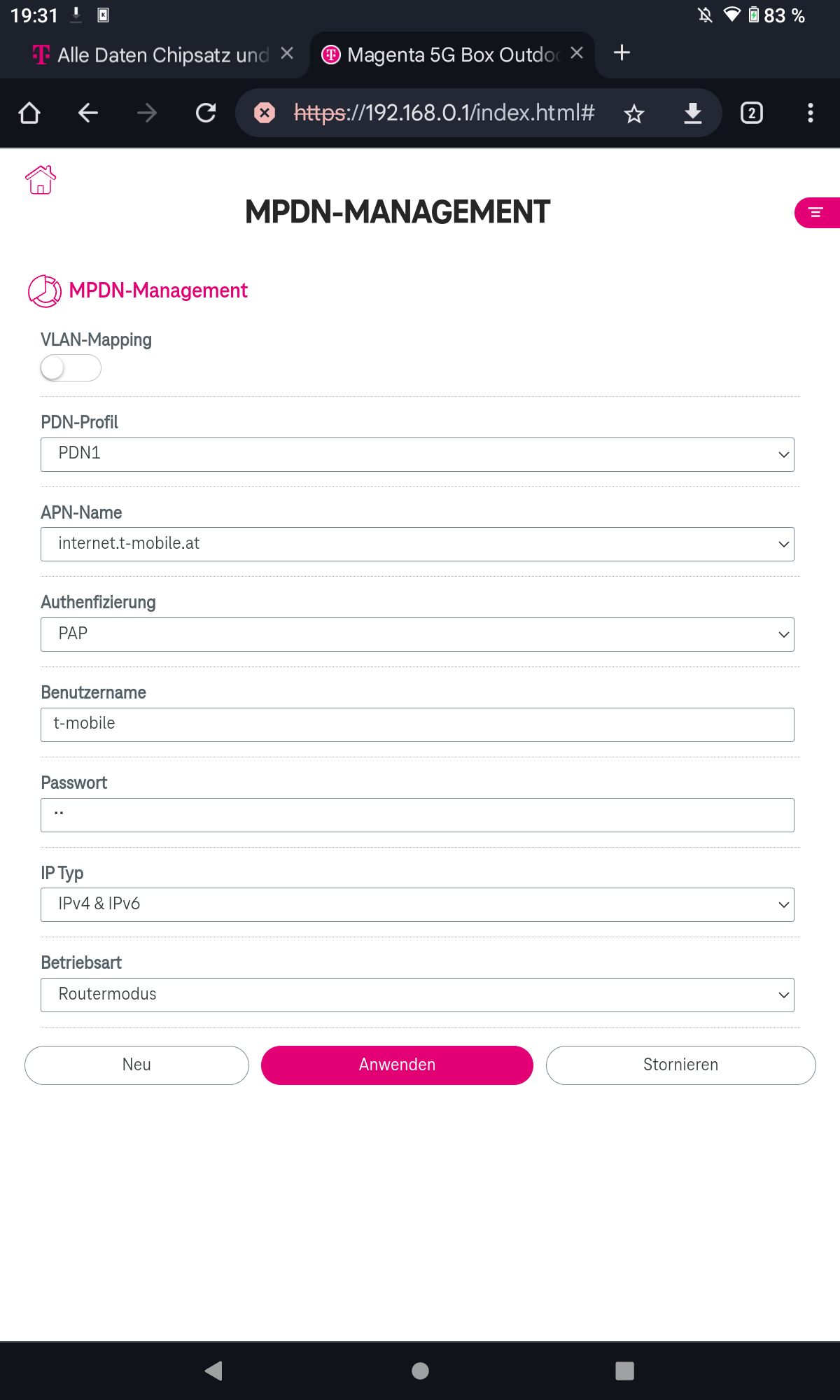The width and height of the screenshot is (840, 1400).
Task: Open the browser downloads icon
Action: [x=693, y=113]
